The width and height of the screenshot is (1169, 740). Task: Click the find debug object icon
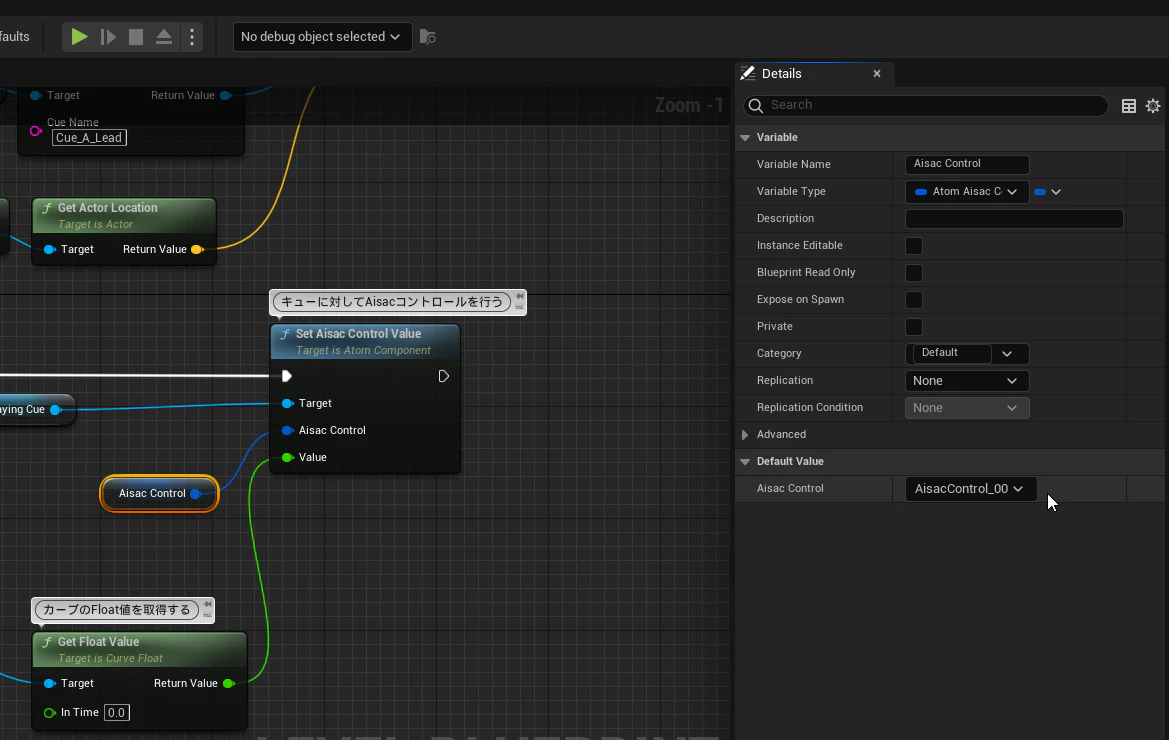pyautogui.click(x=427, y=37)
